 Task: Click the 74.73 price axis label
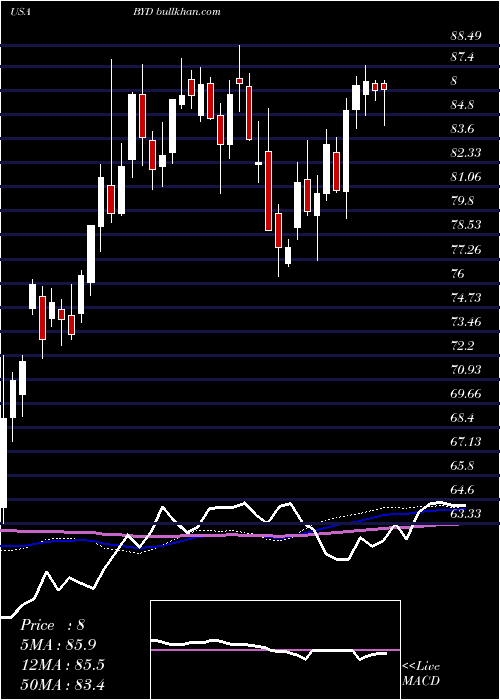(x=466, y=297)
